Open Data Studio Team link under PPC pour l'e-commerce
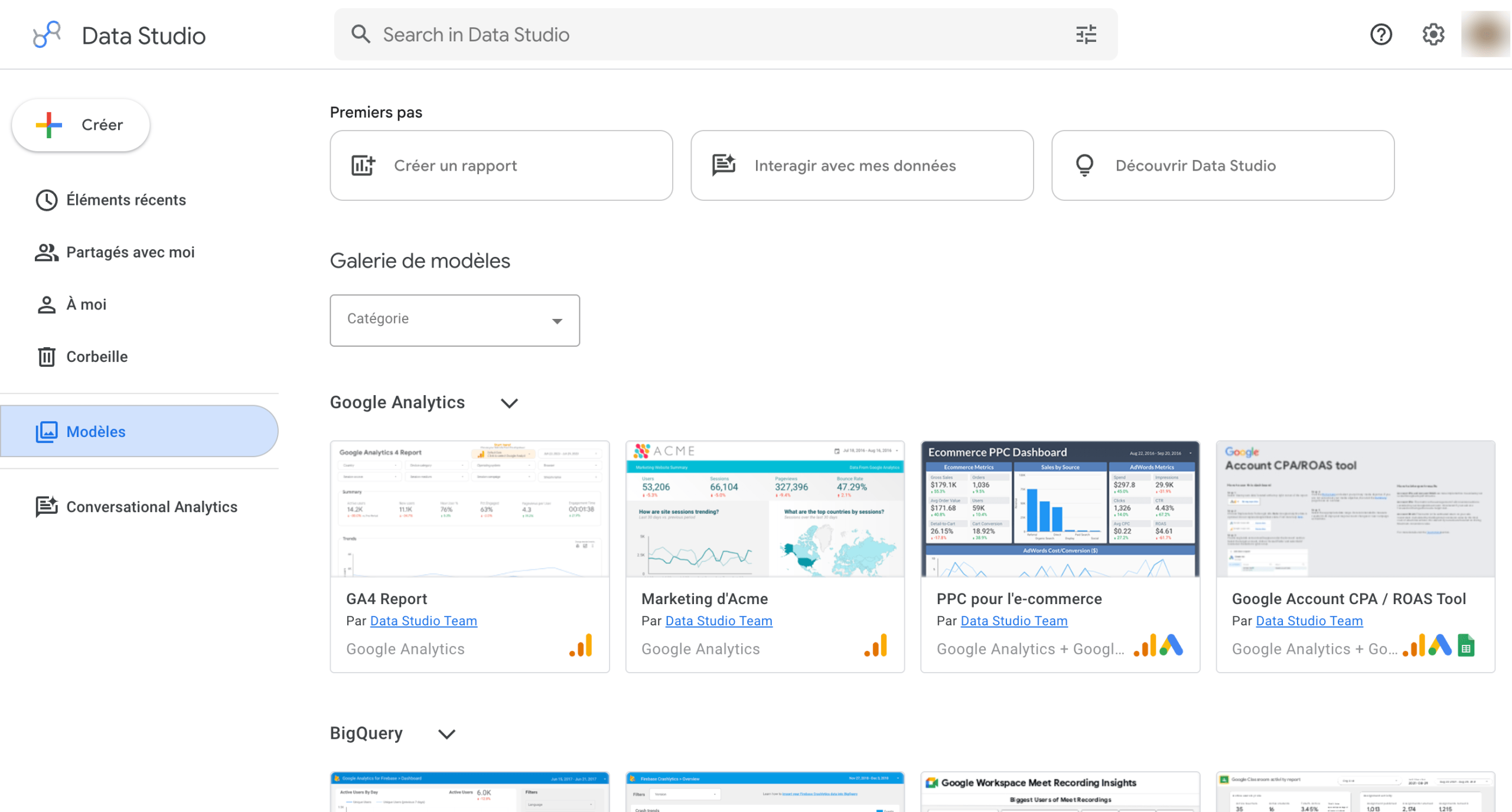The width and height of the screenshot is (1512, 812). tap(1014, 621)
